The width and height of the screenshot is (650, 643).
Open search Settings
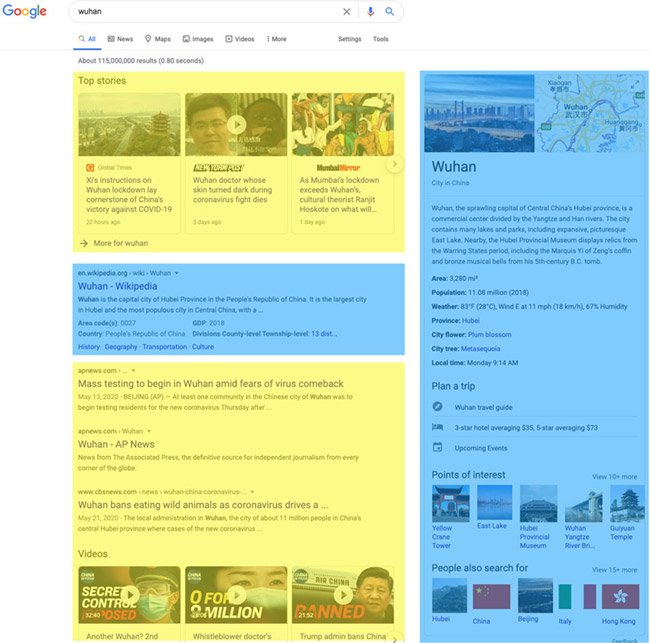coord(349,39)
